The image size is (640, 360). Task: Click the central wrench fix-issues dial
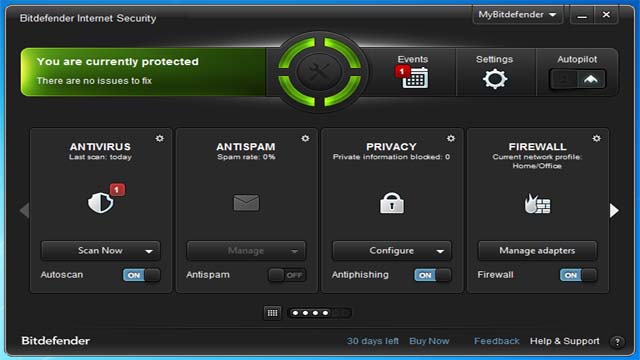coord(319,71)
